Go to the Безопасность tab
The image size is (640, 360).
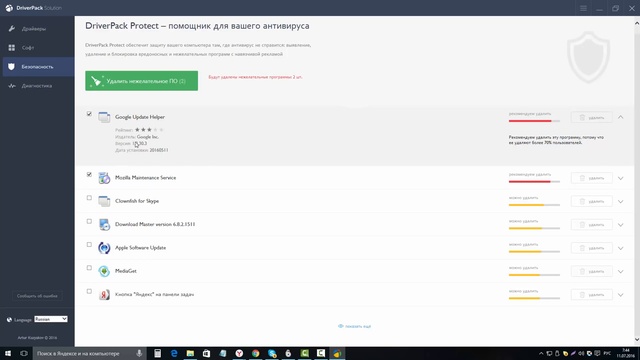click(37, 67)
